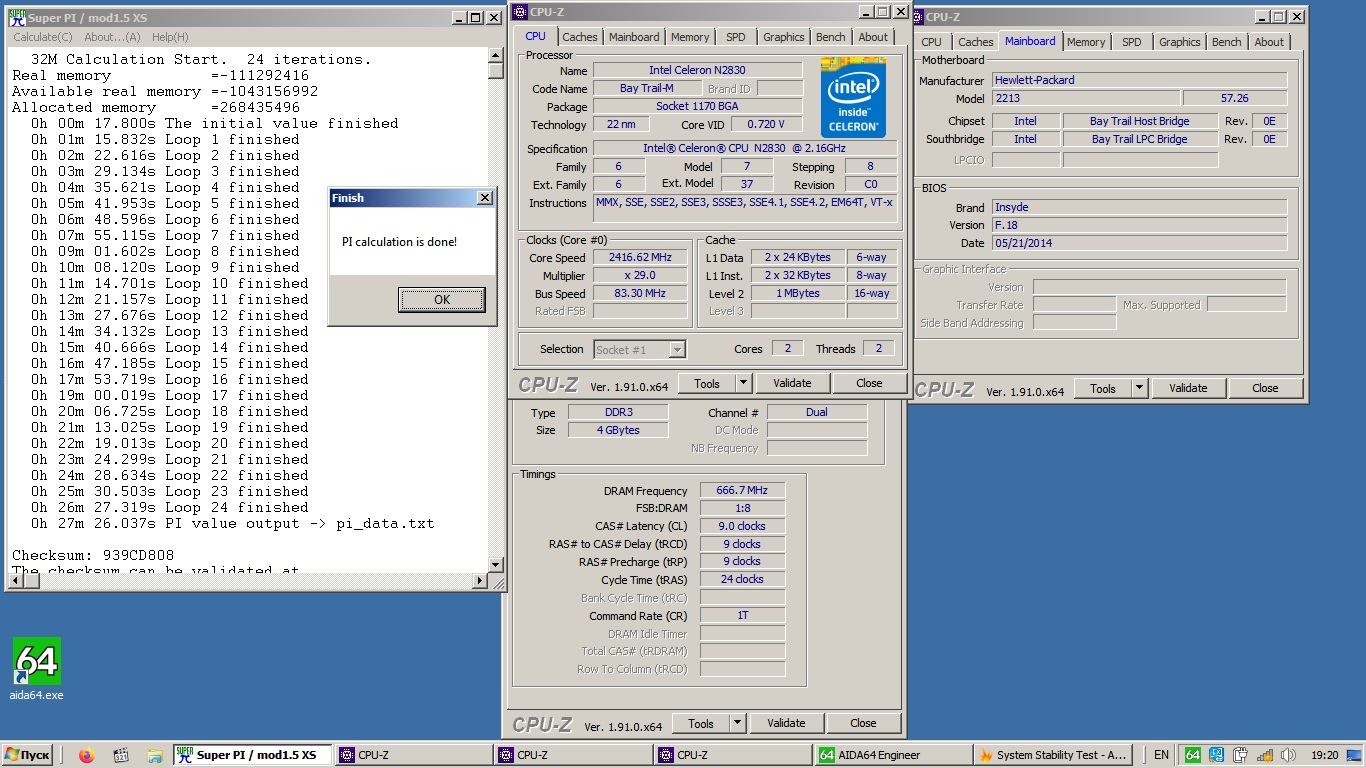Click Validate in the Memory timings CPU-Z window
Image resolution: width=1366 pixels, height=768 pixels.
(x=786, y=723)
